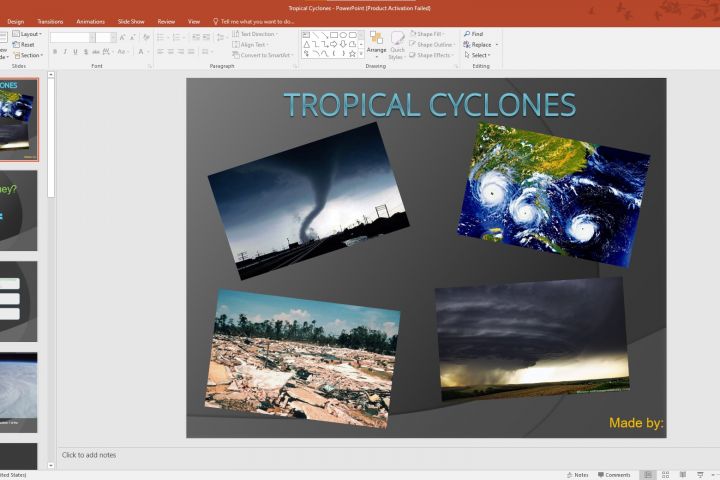Select the hurricane satellite slide thumbnail

pyautogui.click(x=18, y=391)
